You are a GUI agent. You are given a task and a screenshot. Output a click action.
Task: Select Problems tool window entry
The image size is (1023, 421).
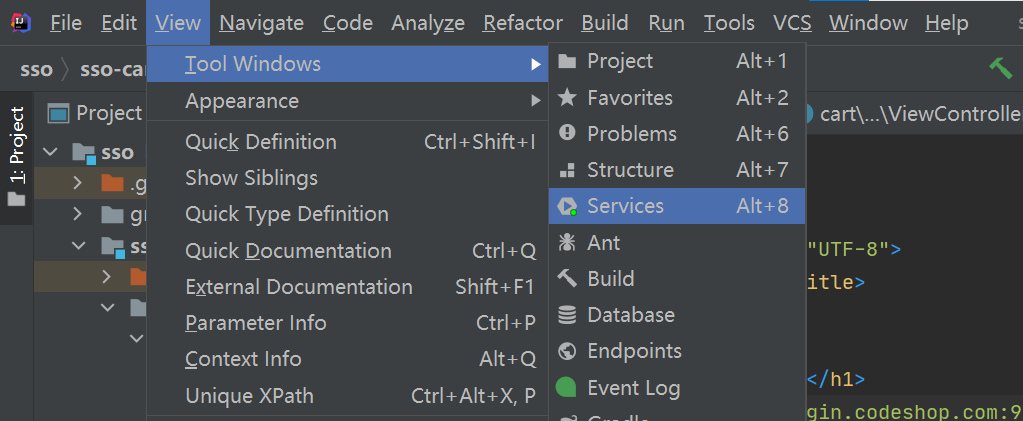pyautogui.click(x=631, y=134)
